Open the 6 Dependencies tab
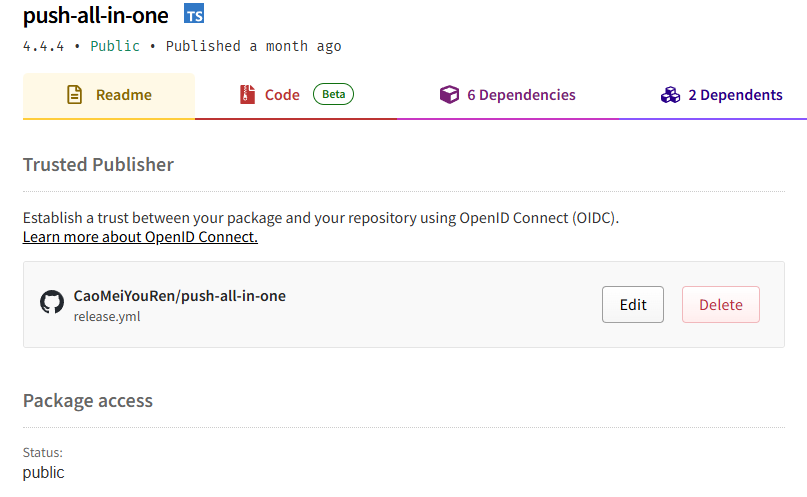The height and width of the screenshot is (497, 807). (x=507, y=96)
